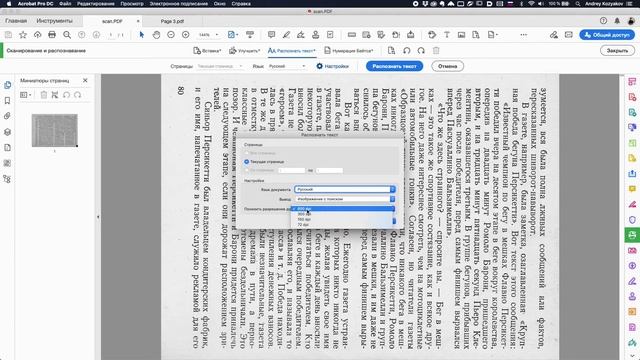Open the 'Страницы' dropdown in options bar
This screenshot has width=640, height=360.
(220, 66)
